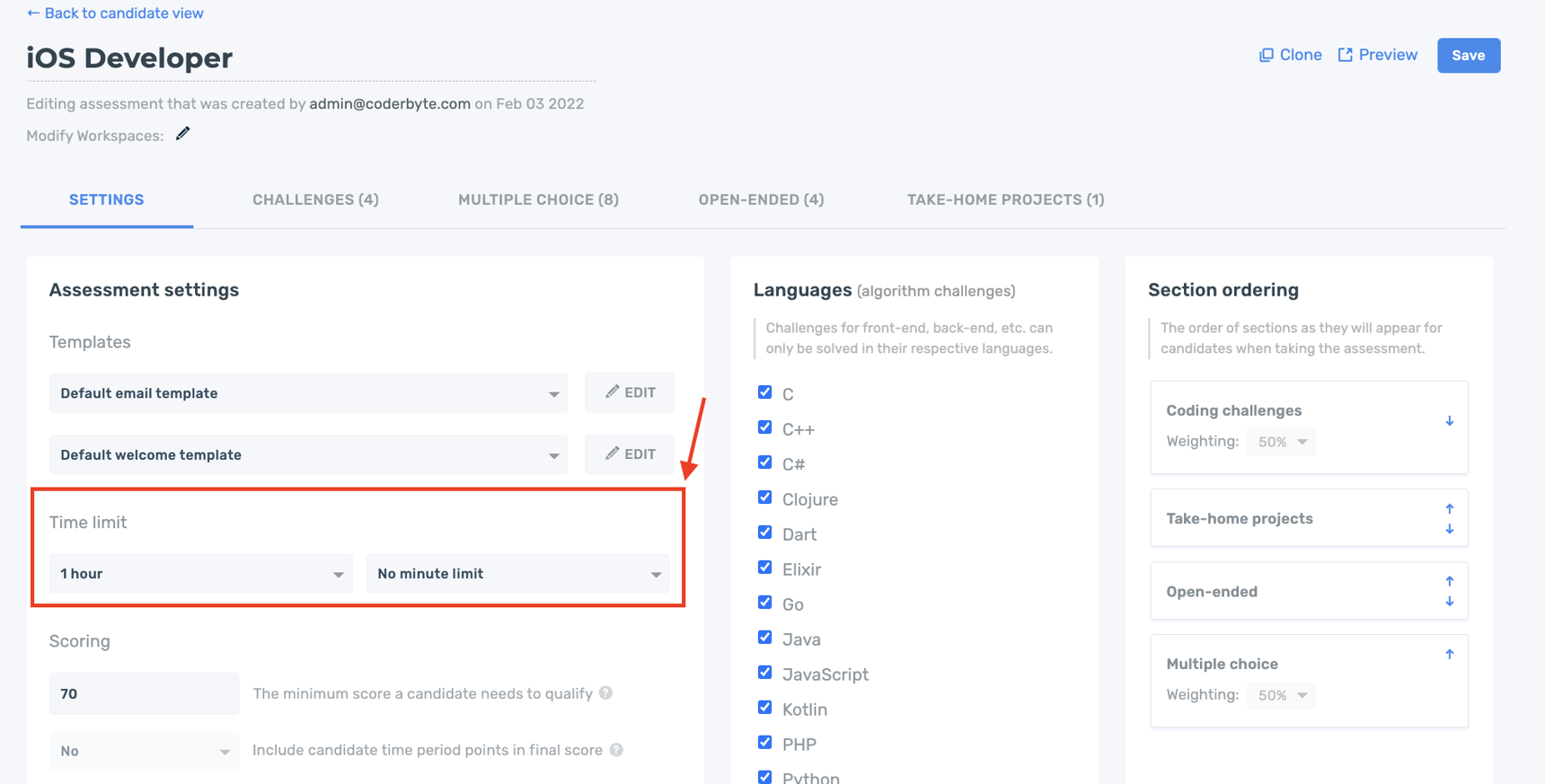
Task: Click help icon beside time period points
Action: click(x=616, y=750)
